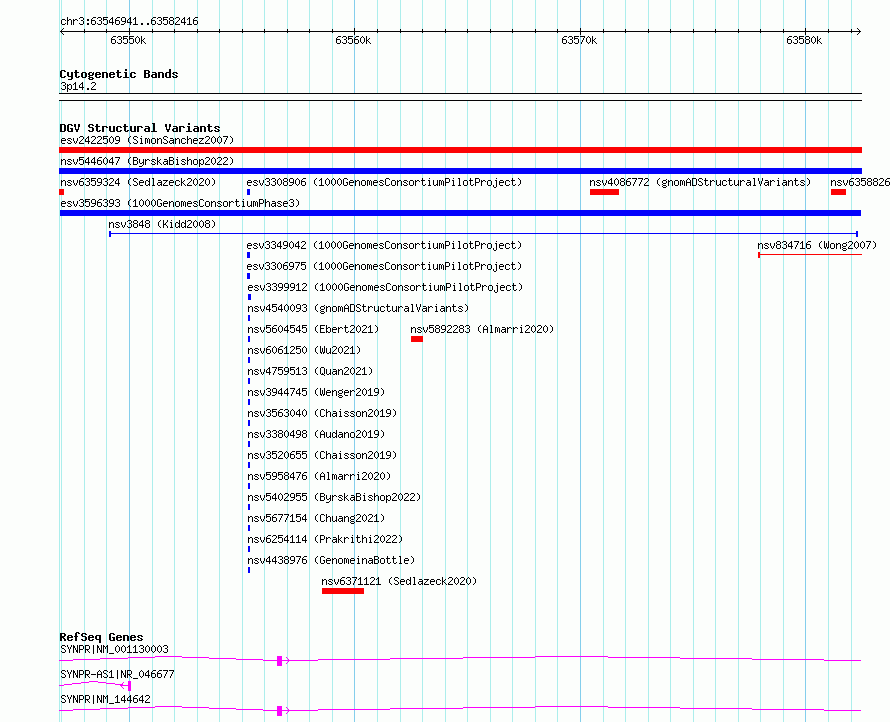Click the RefSeq Genes track title

point(101,637)
